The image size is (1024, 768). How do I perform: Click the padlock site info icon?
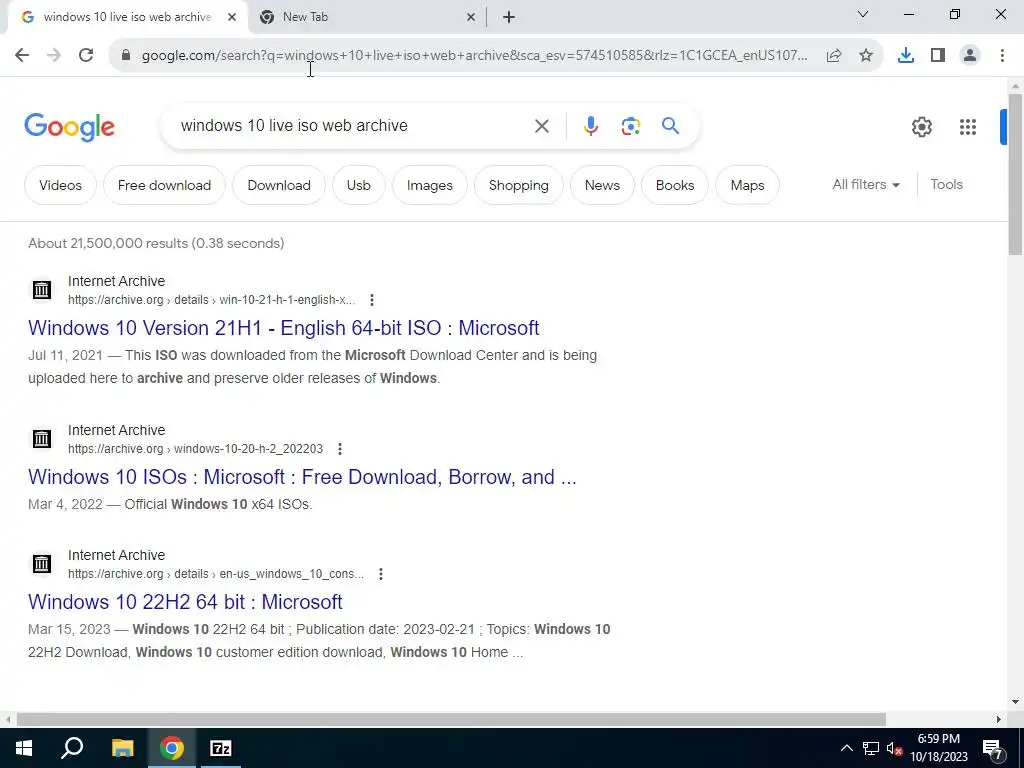126,56
